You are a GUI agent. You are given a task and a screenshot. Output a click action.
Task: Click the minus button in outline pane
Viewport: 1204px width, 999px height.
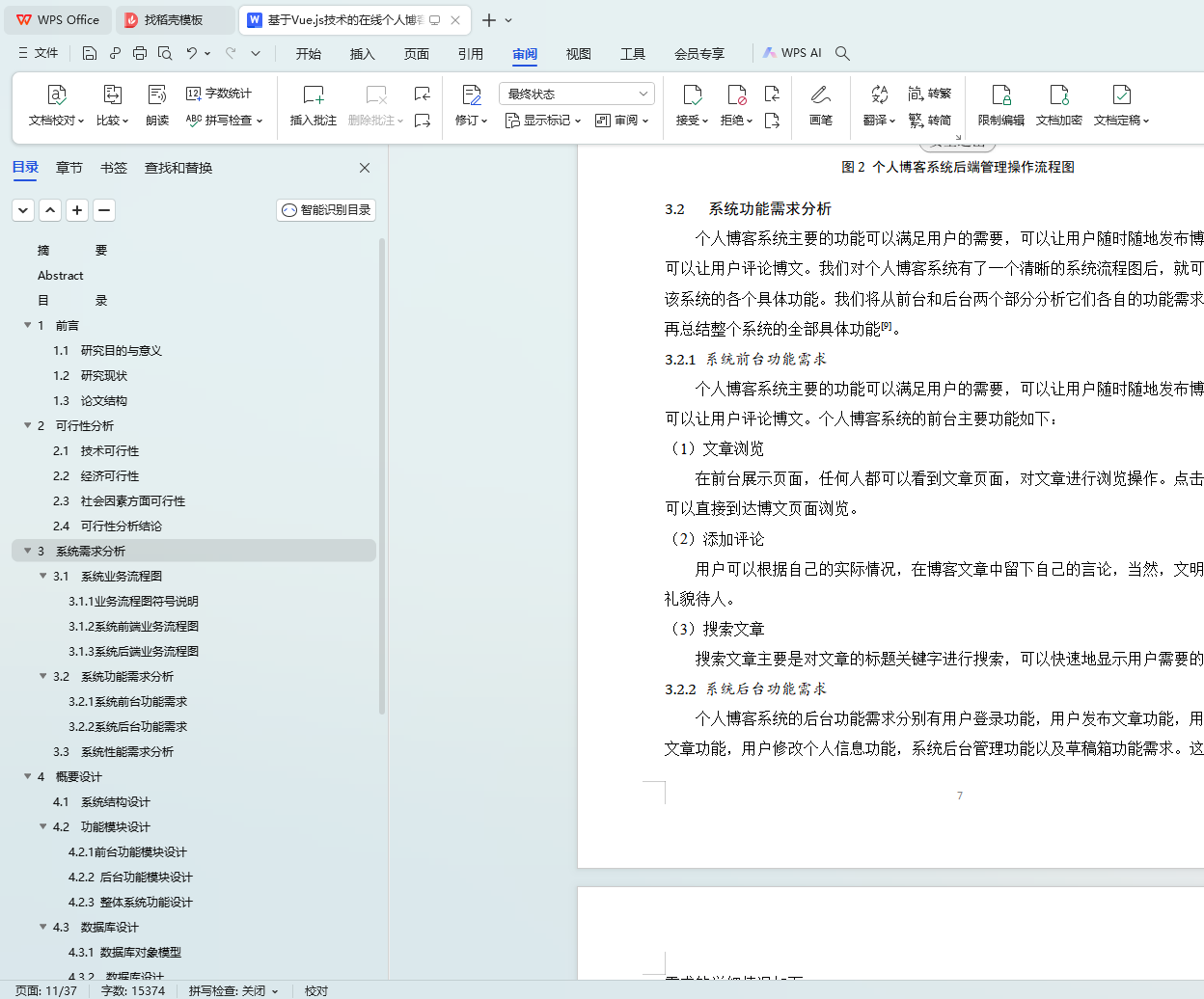coord(104,210)
